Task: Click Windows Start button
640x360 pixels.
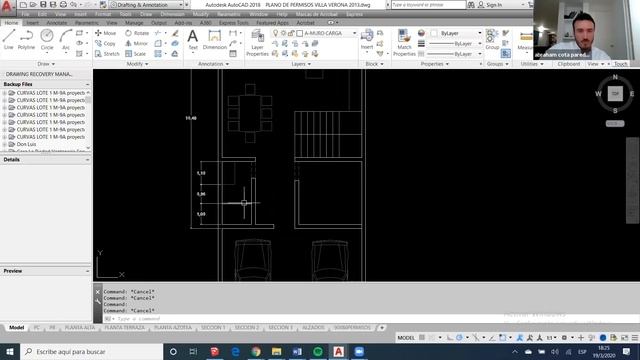Action: (10, 352)
